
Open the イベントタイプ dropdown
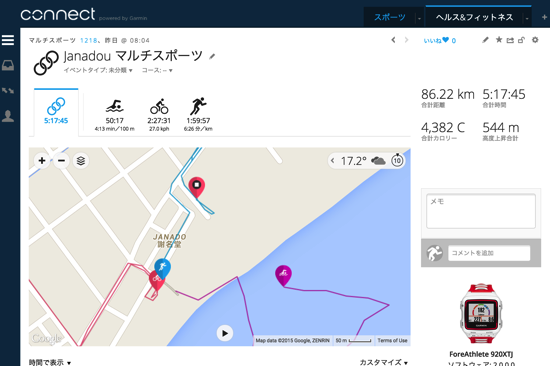coord(98,70)
